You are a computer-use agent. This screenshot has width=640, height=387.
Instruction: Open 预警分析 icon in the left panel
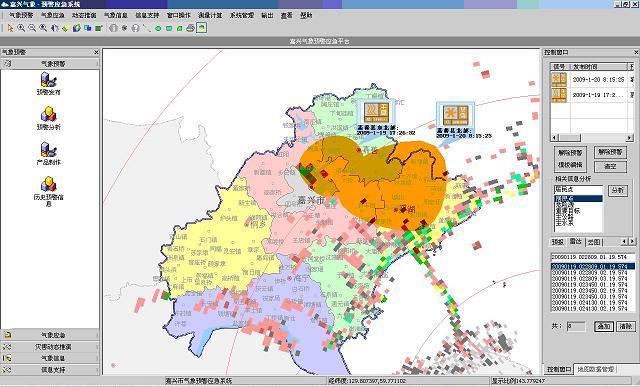49,118
